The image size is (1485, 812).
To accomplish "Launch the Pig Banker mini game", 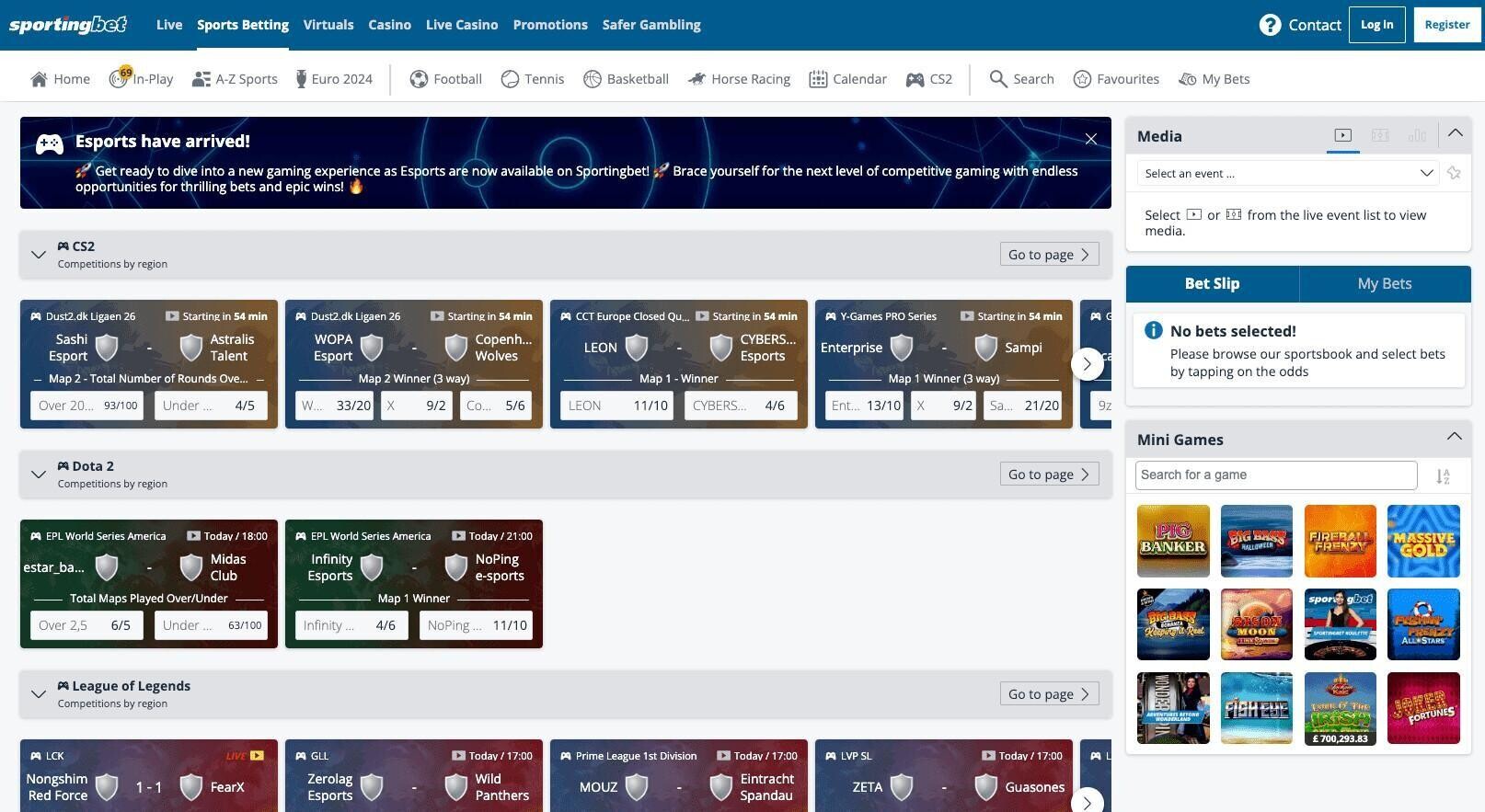I will click(x=1173, y=541).
